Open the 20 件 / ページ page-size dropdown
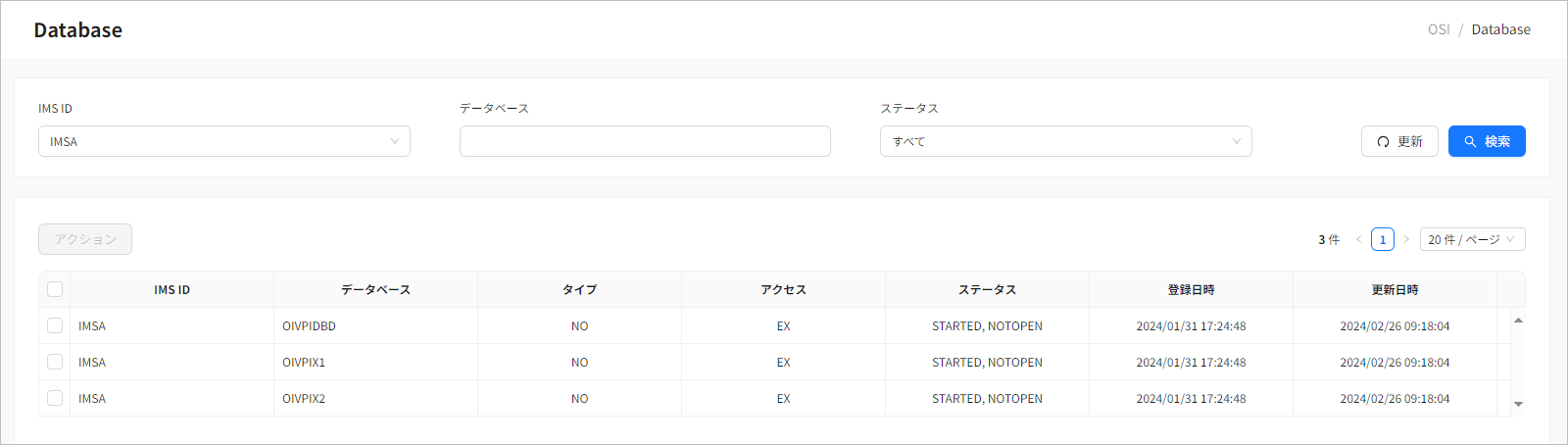The image size is (1568, 445). click(1471, 239)
